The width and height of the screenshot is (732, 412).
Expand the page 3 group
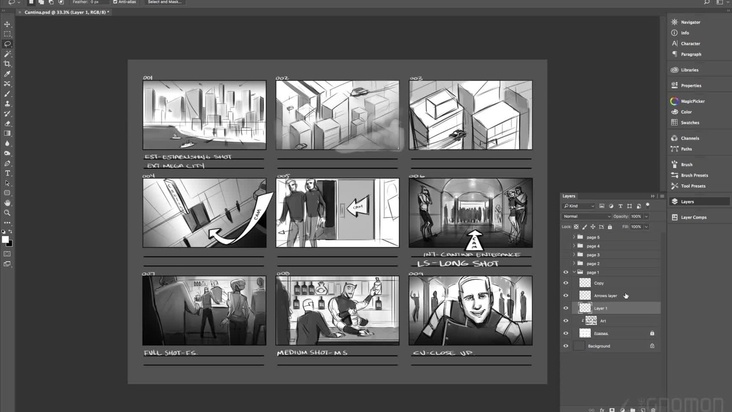click(574, 255)
